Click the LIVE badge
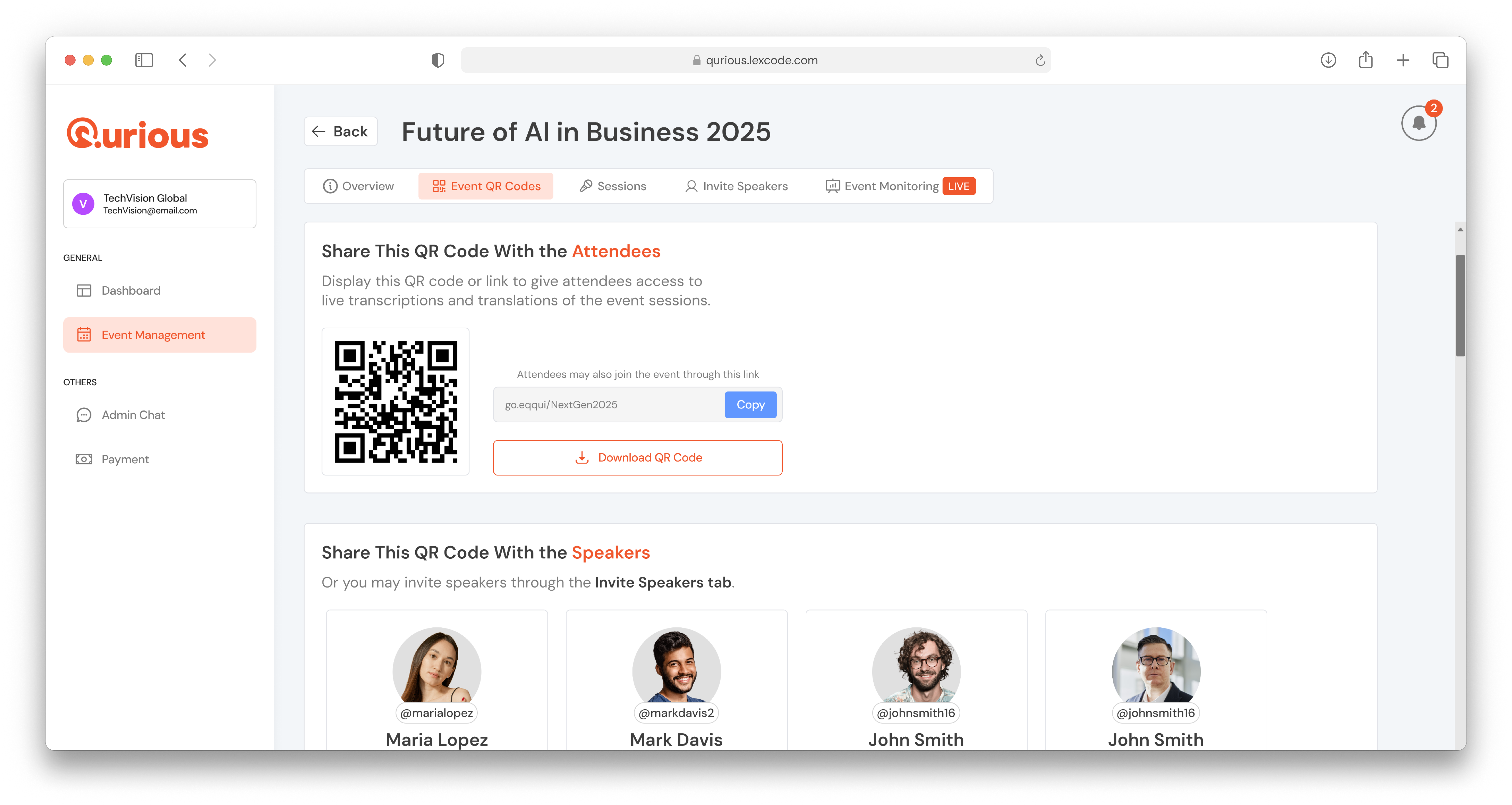Screen dimensions: 1512x805 point(959,186)
